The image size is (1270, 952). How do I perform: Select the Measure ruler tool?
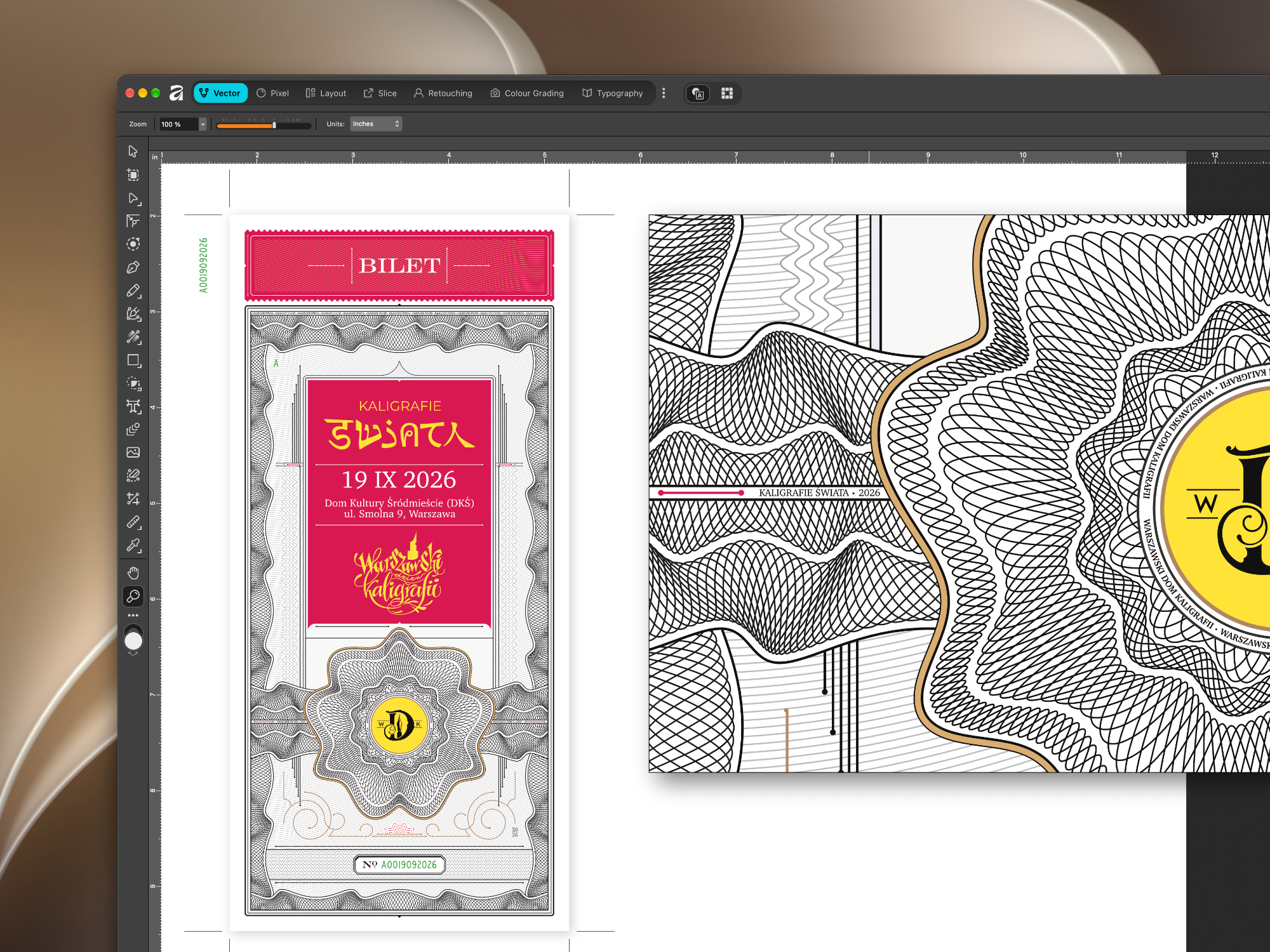click(x=133, y=522)
